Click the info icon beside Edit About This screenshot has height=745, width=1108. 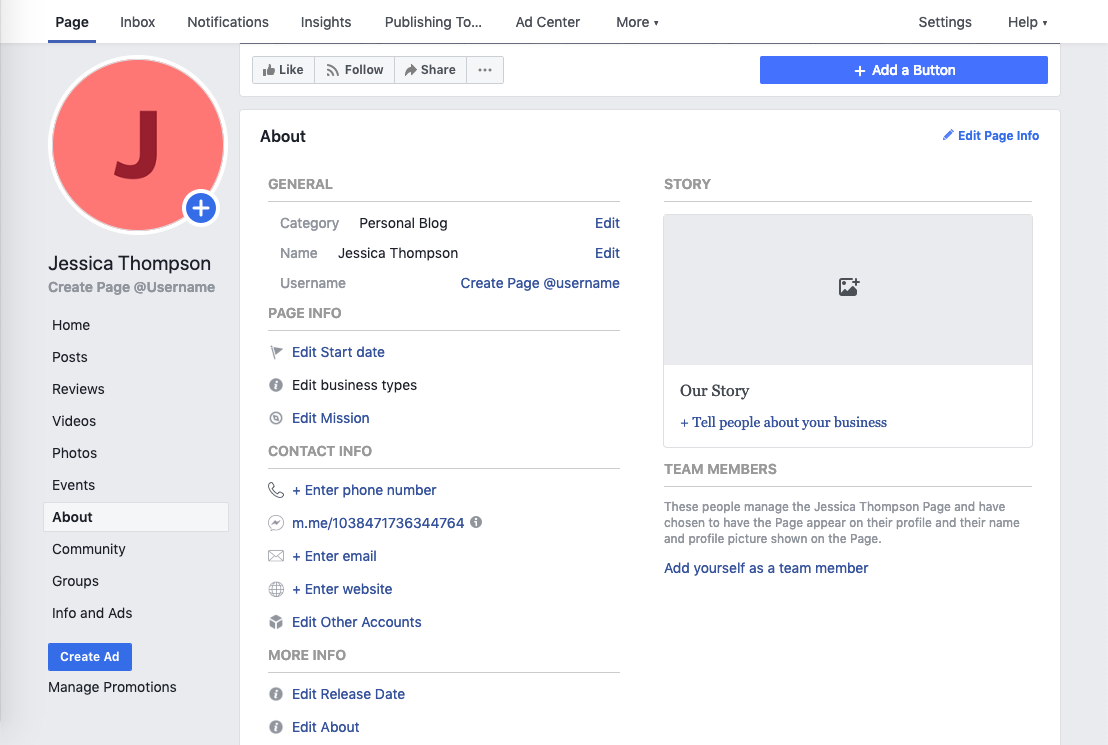(276, 727)
